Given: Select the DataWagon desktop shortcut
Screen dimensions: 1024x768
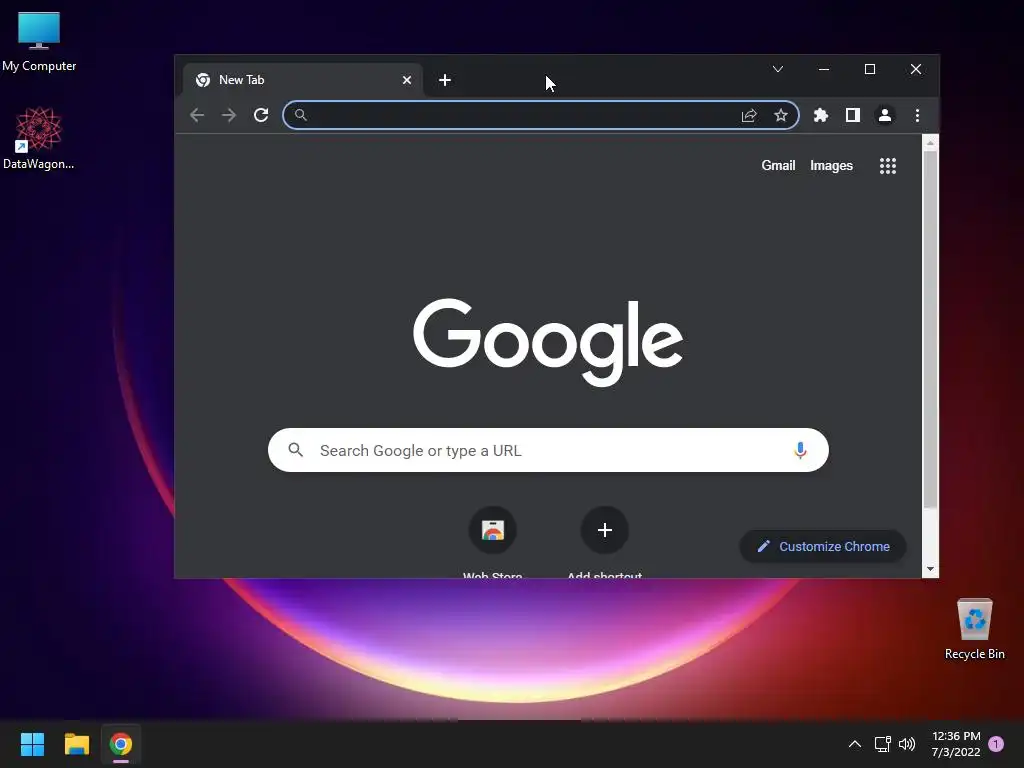Looking at the screenshot, I should click(x=39, y=138).
